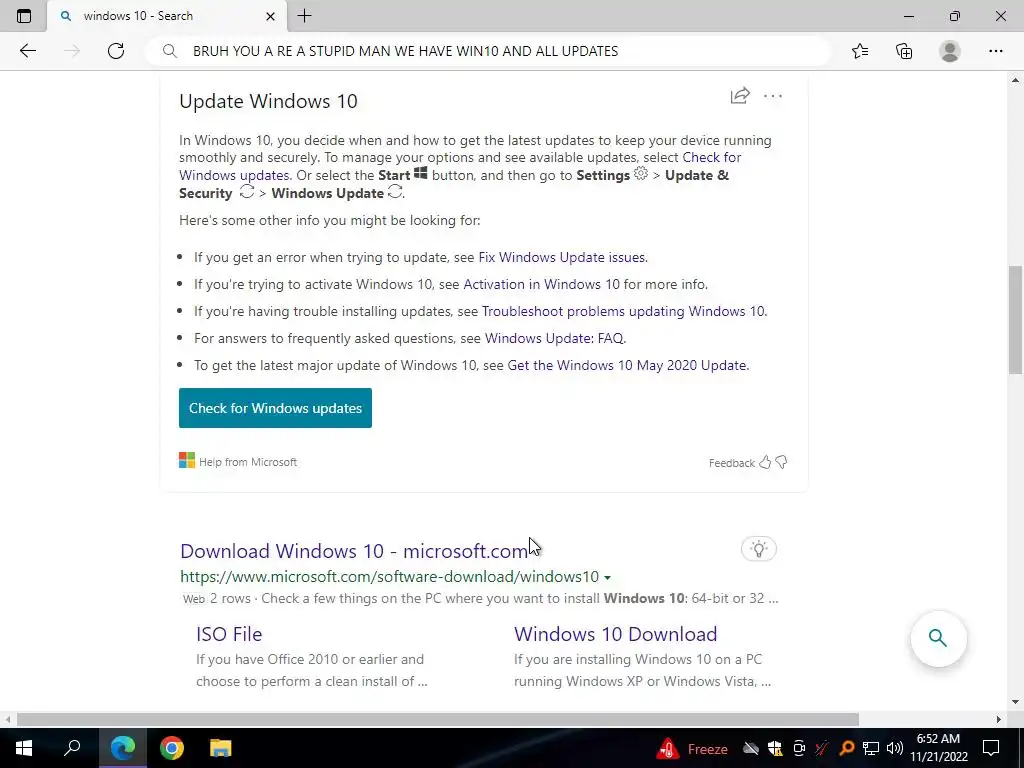Screen dimensions: 1024x768
Task: Click the 'Update Windows 10' heading
Action: [268, 101]
